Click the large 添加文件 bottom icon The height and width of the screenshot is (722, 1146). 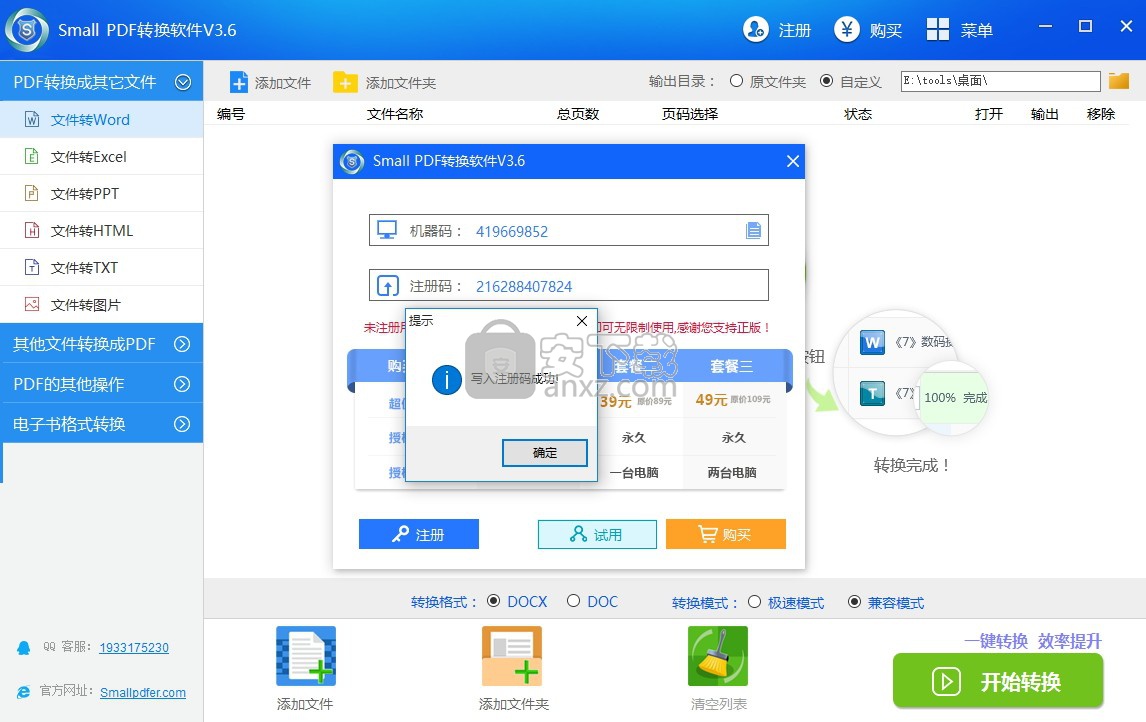[x=306, y=656]
